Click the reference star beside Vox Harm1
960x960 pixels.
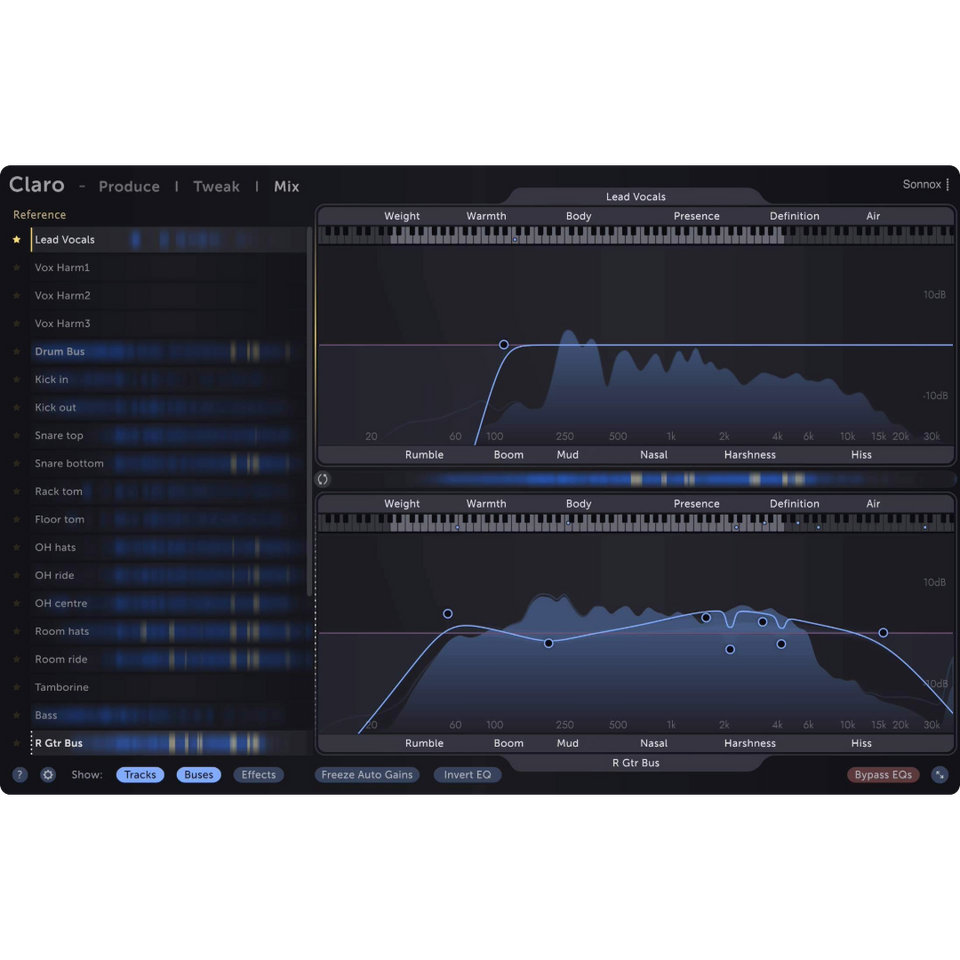click(16, 268)
